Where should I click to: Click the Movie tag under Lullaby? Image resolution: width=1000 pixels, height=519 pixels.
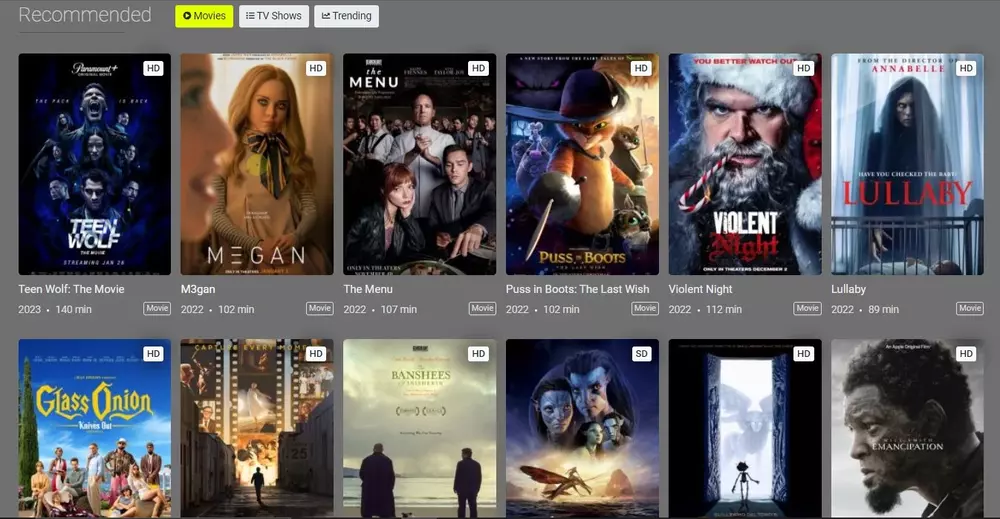[x=970, y=309]
